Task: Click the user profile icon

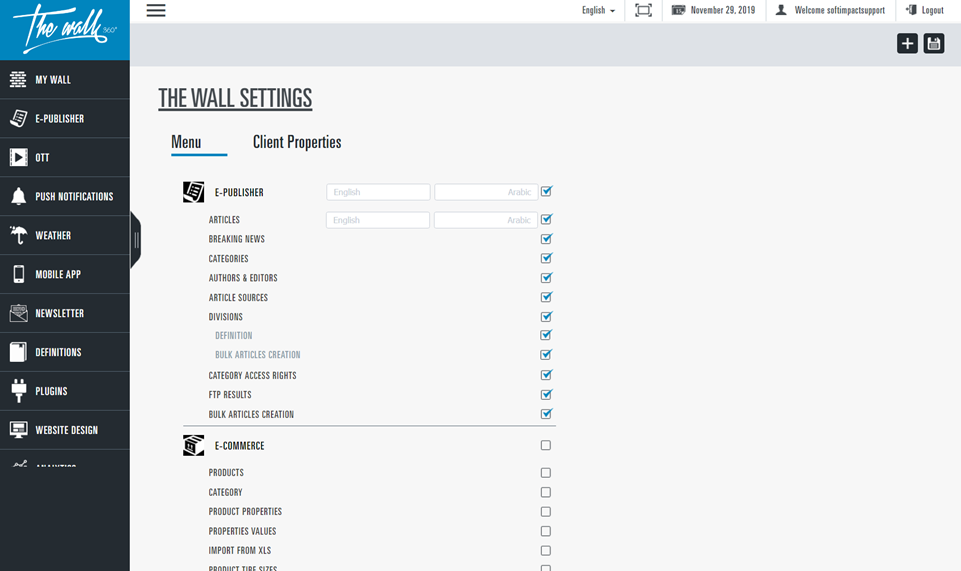Action: (x=781, y=10)
